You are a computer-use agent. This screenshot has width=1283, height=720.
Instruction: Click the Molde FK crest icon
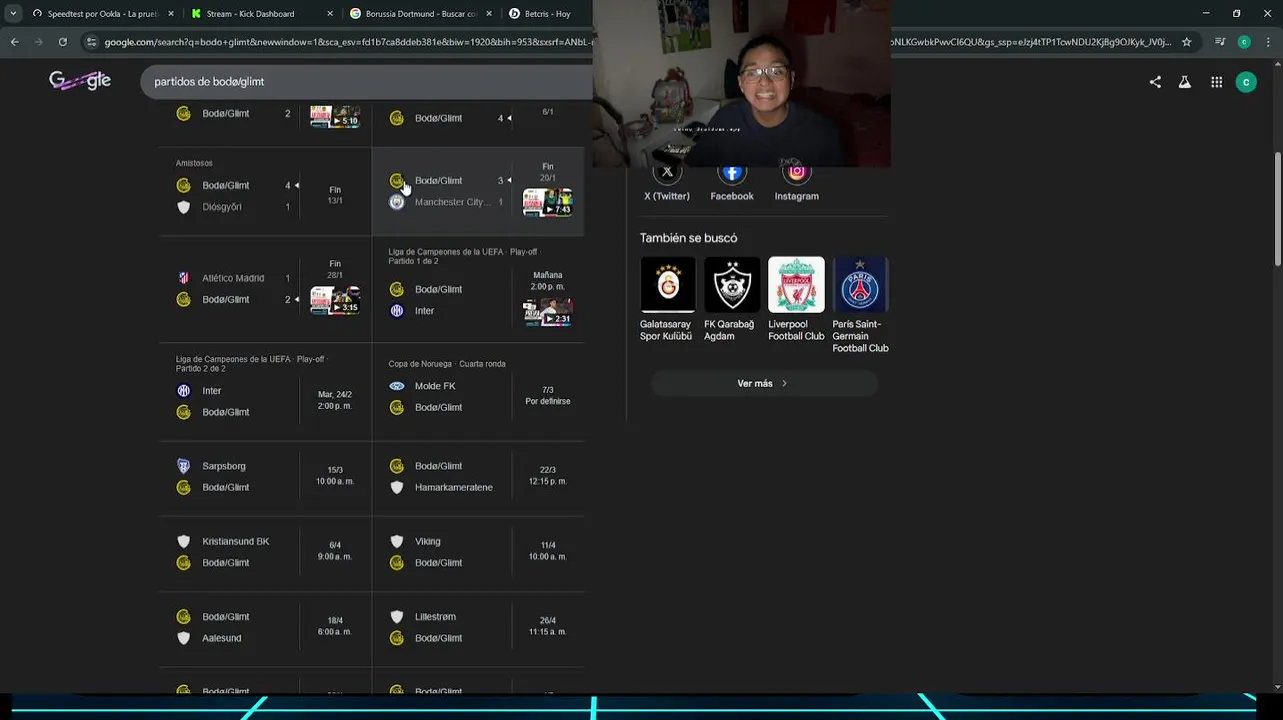click(x=397, y=386)
